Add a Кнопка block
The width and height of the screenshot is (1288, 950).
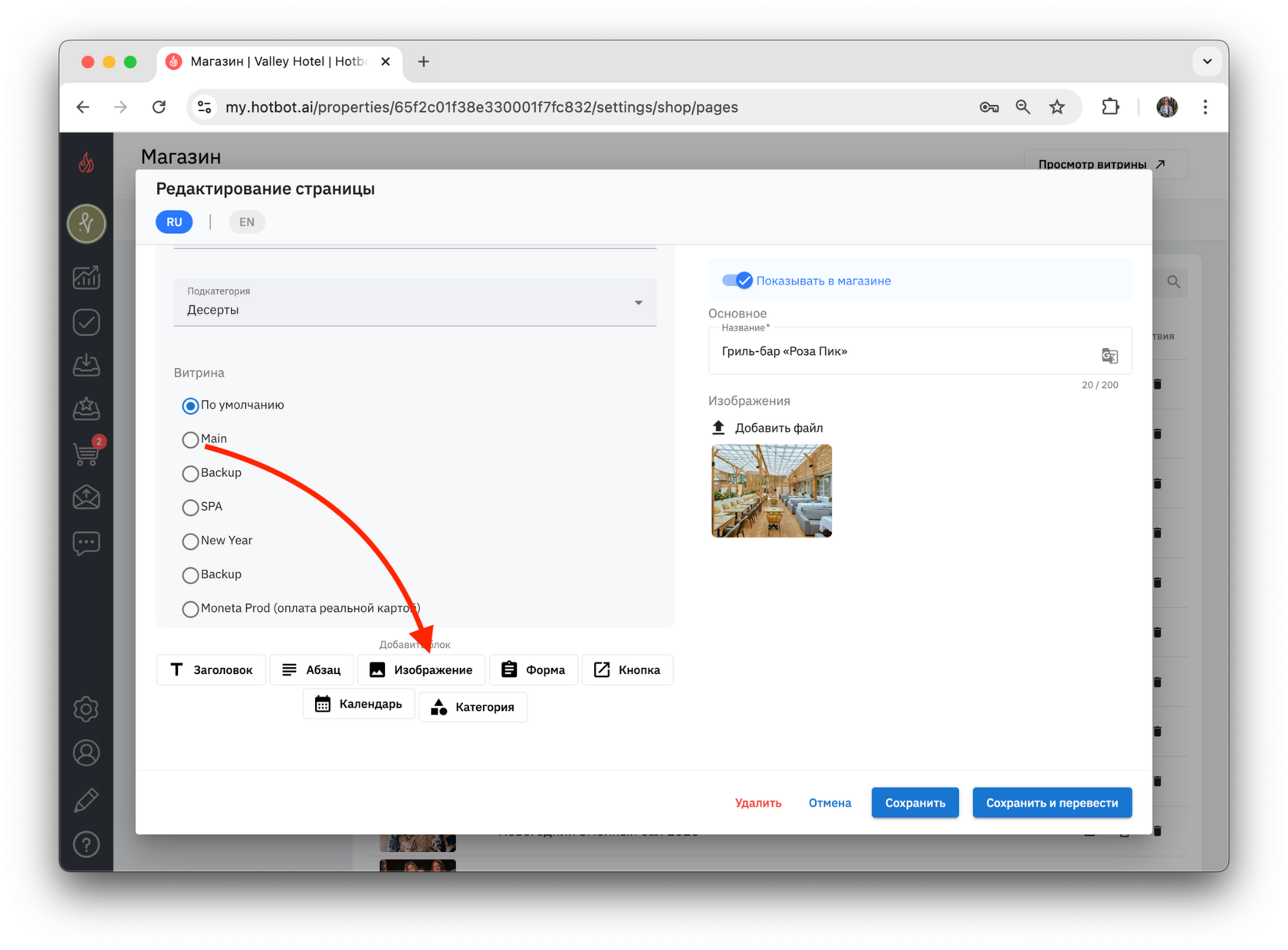(x=627, y=669)
